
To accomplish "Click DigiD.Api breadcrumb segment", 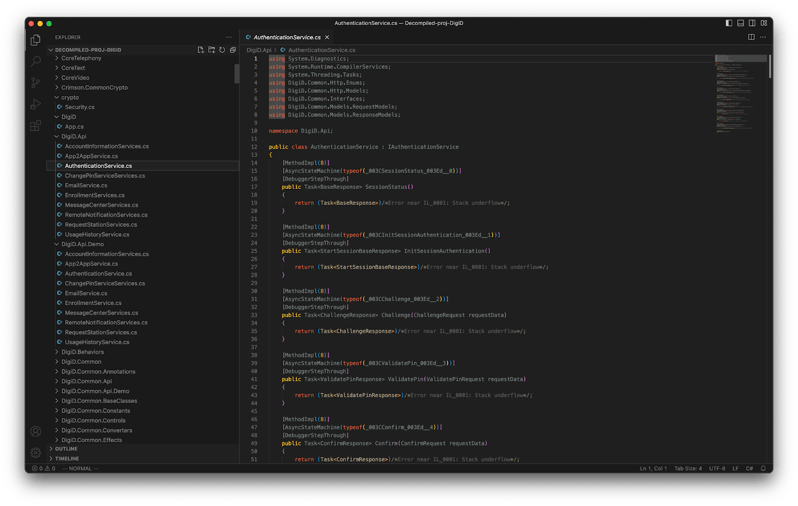I will click(x=259, y=50).
